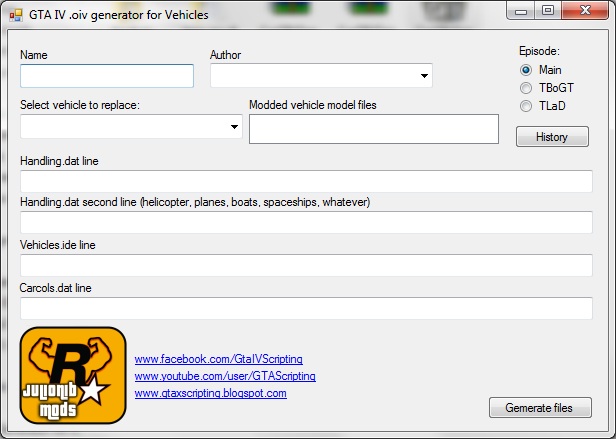Open the Facebook GtaIVScripting link

(218, 359)
